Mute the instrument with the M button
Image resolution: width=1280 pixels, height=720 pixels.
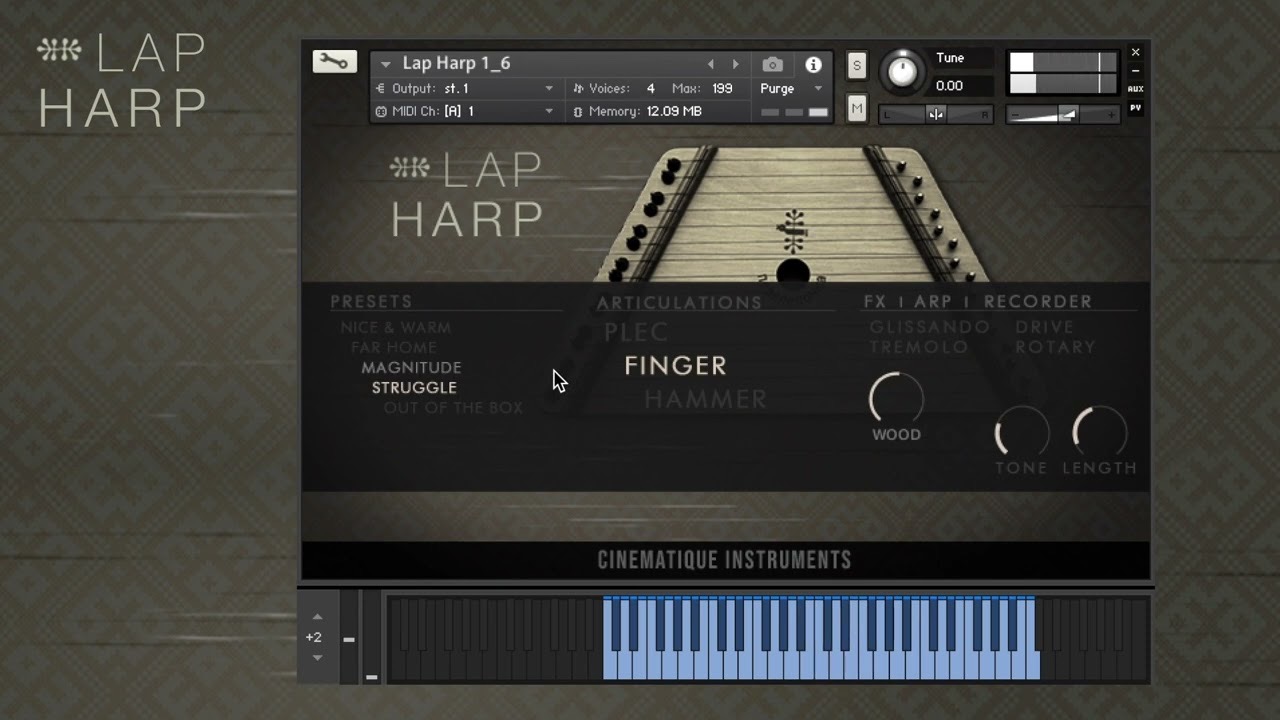click(x=857, y=109)
